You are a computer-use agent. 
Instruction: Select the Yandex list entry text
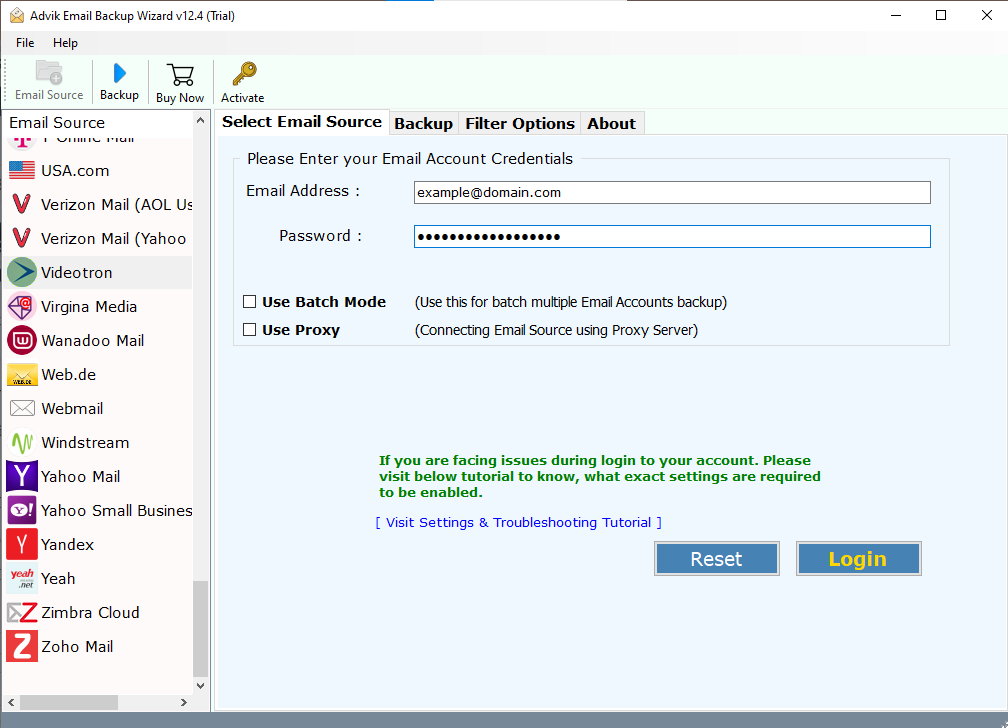click(x=68, y=545)
